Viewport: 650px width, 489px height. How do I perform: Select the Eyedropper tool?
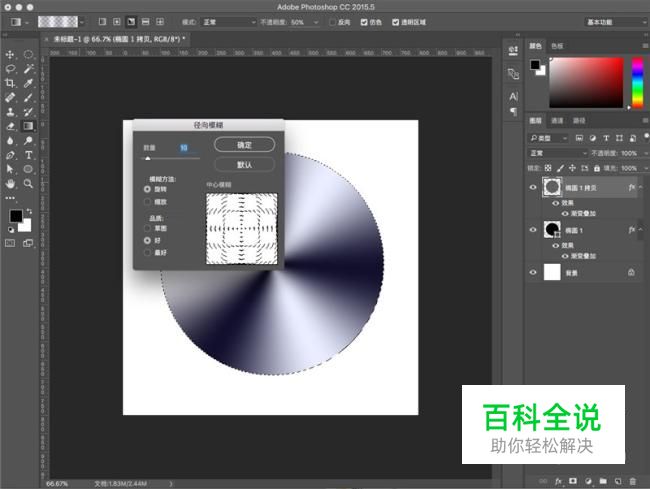pyautogui.click(x=28, y=83)
